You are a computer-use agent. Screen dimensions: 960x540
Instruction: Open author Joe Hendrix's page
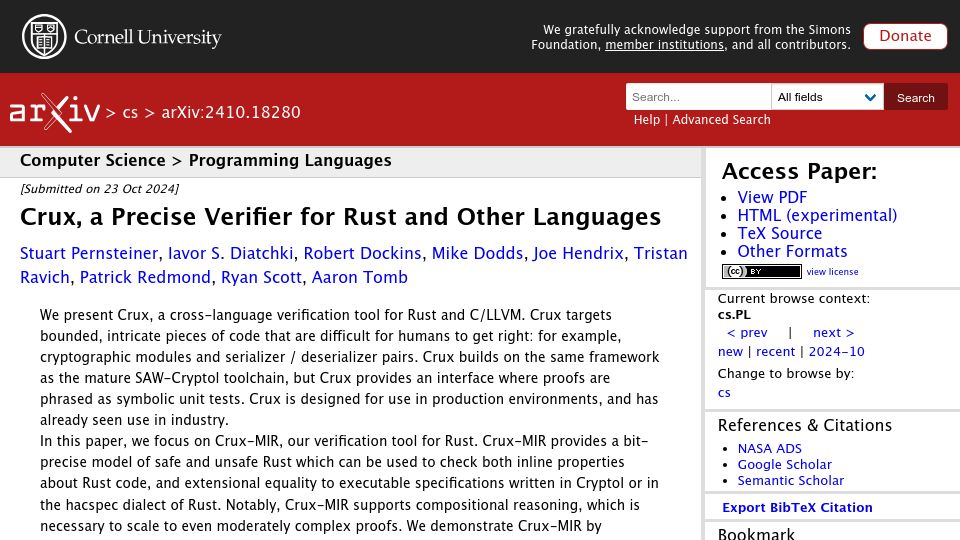[578, 253]
